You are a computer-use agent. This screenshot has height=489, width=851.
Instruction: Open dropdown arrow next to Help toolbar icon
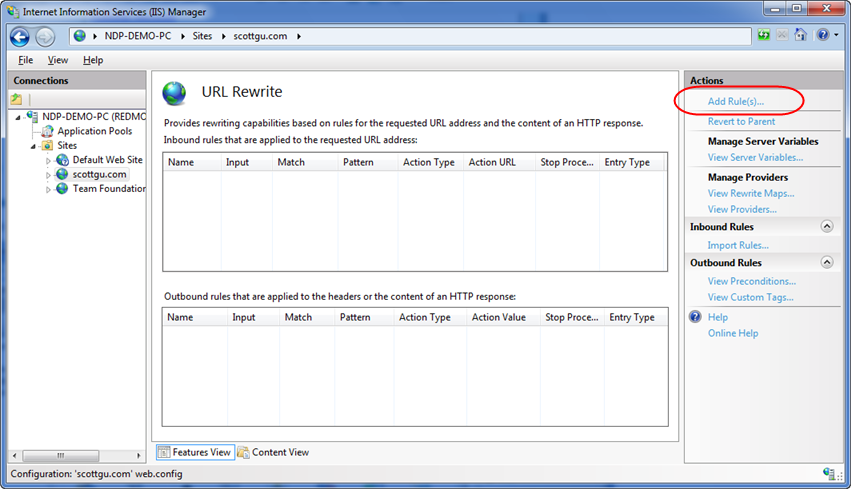click(836, 35)
